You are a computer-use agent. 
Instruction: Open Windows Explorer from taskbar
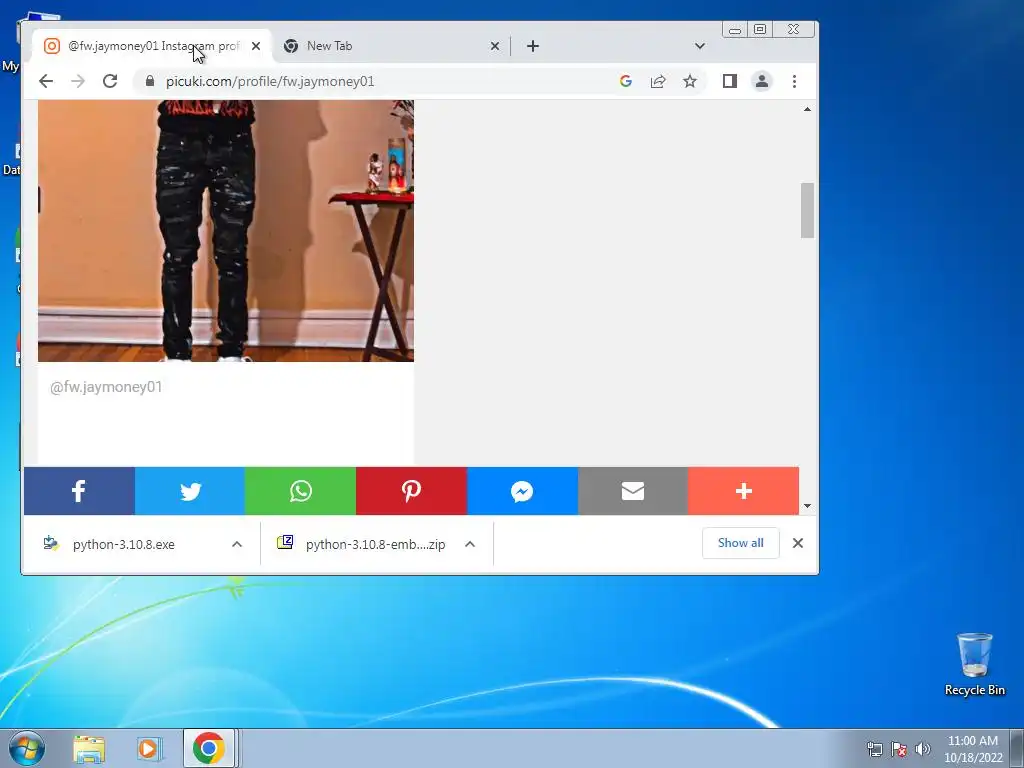pos(89,748)
